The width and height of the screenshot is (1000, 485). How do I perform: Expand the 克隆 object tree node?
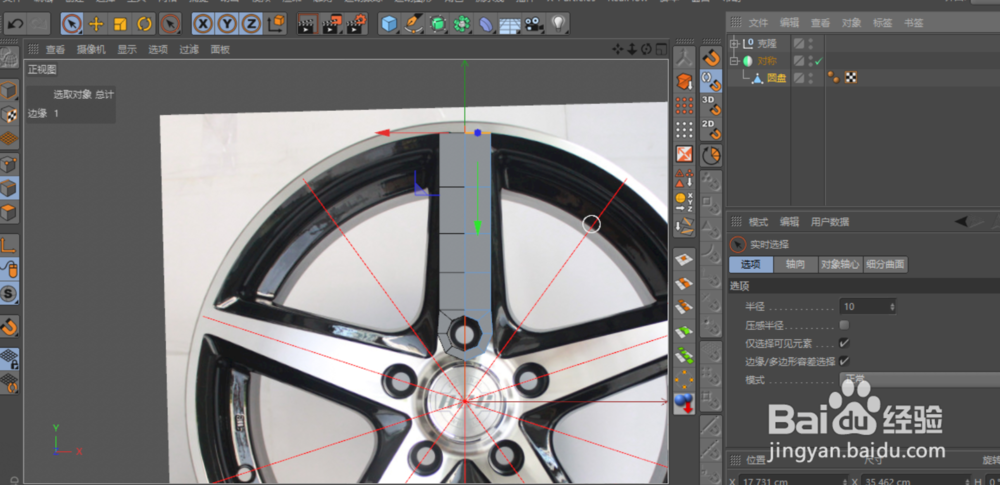click(734, 43)
